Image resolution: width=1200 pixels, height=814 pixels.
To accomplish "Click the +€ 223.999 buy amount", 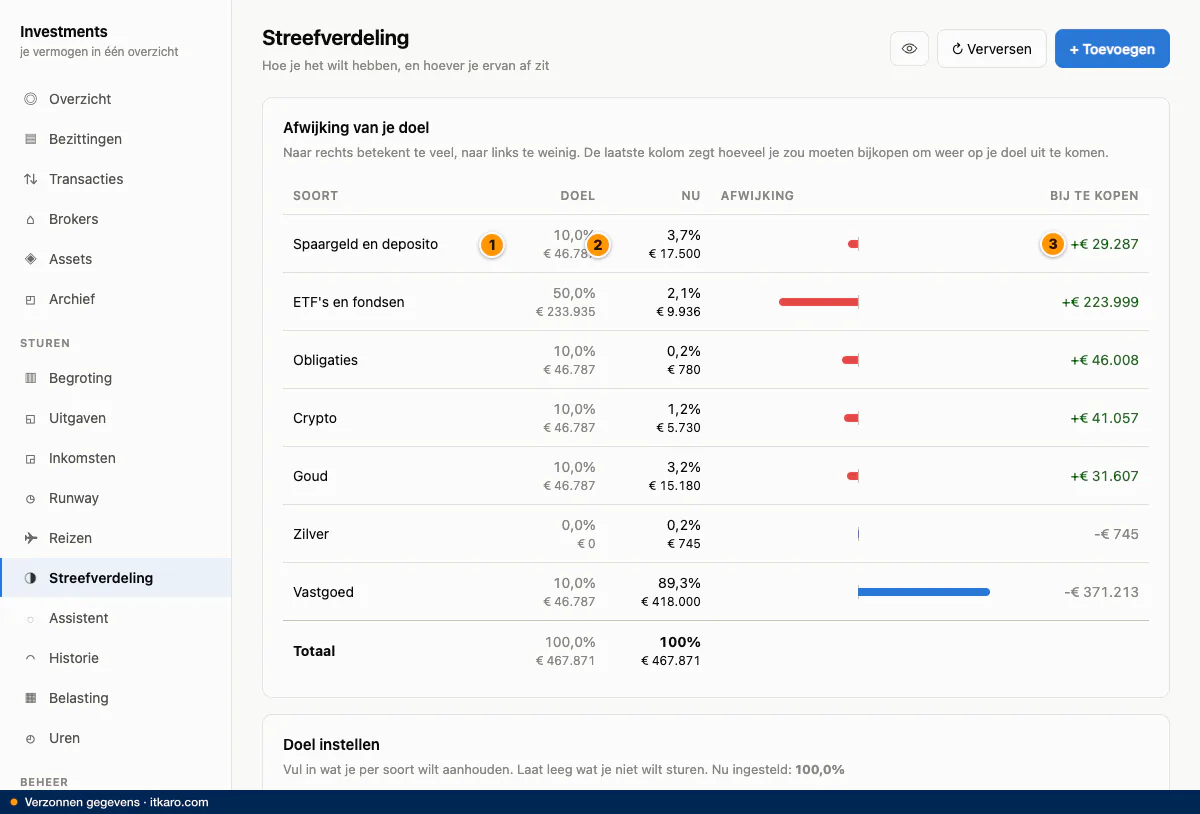I will tap(1100, 302).
